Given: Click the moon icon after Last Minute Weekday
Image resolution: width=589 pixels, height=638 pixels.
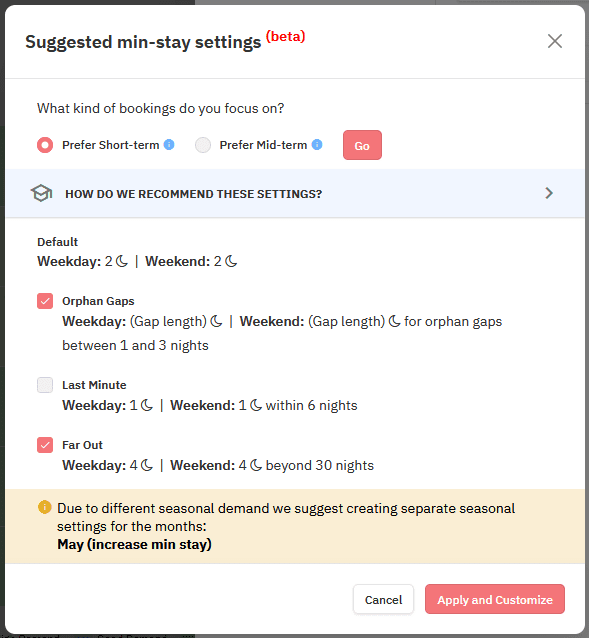Looking at the screenshot, I should click(x=146, y=405).
